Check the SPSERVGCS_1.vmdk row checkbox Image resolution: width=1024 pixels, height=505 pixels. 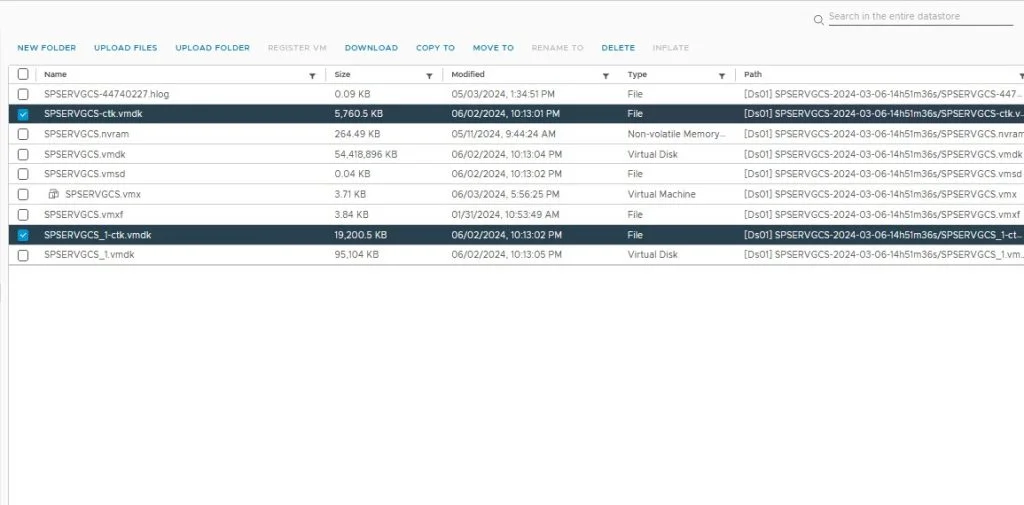[x=23, y=255]
